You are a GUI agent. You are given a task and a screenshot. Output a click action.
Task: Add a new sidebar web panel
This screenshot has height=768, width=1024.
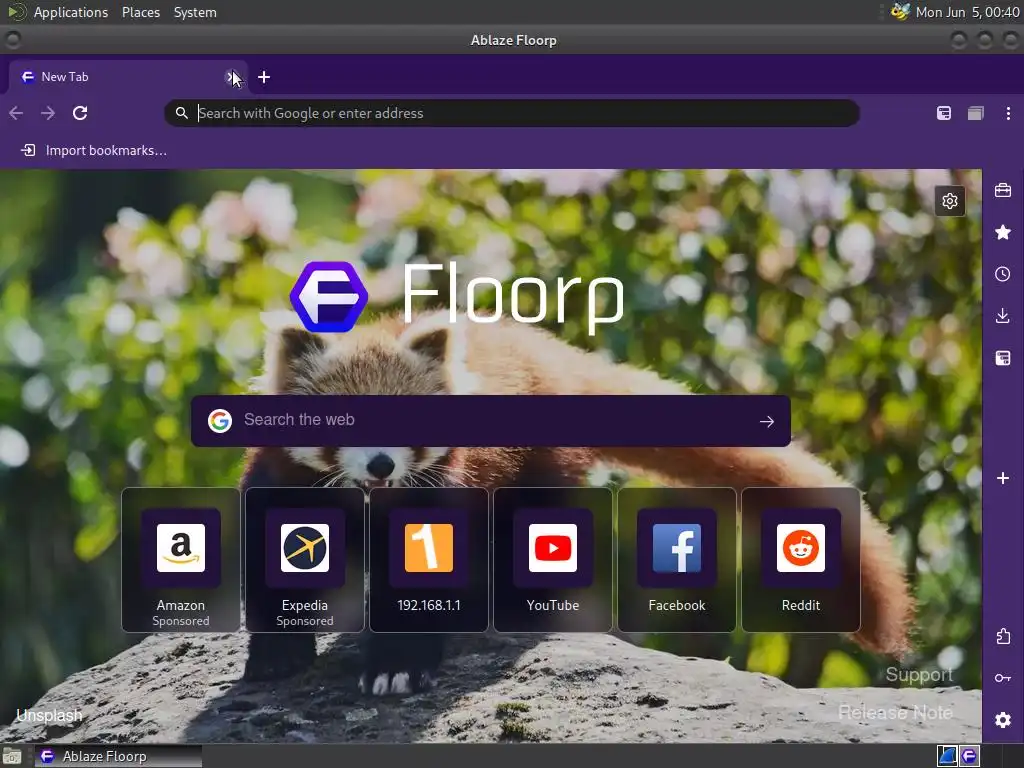(1002, 478)
